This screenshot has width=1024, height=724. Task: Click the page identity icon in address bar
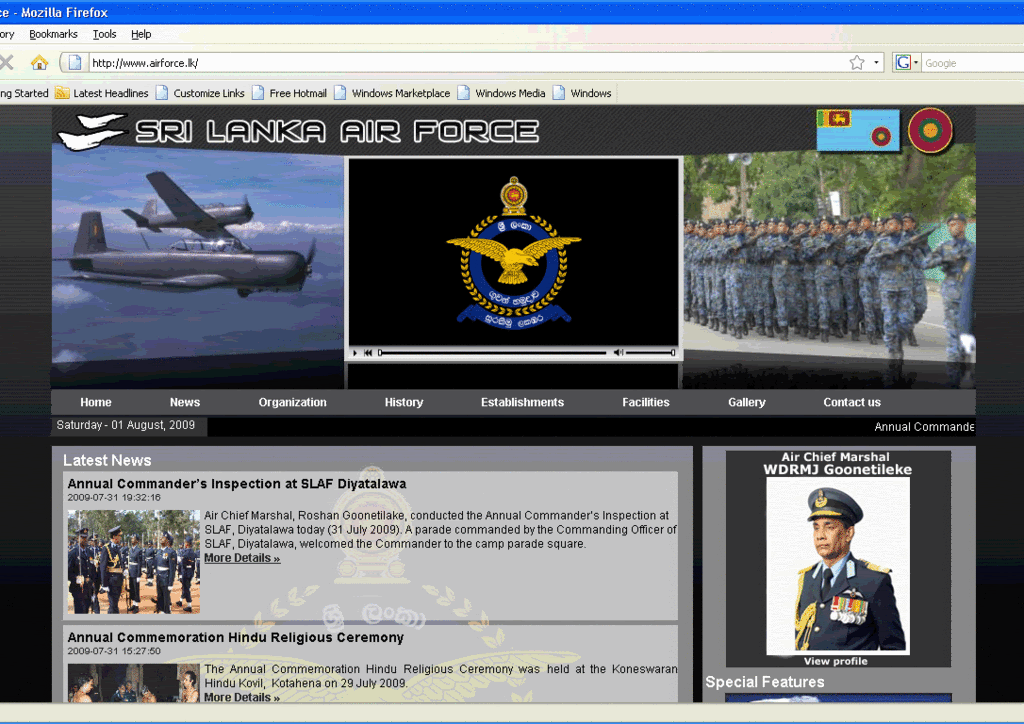pos(75,63)
